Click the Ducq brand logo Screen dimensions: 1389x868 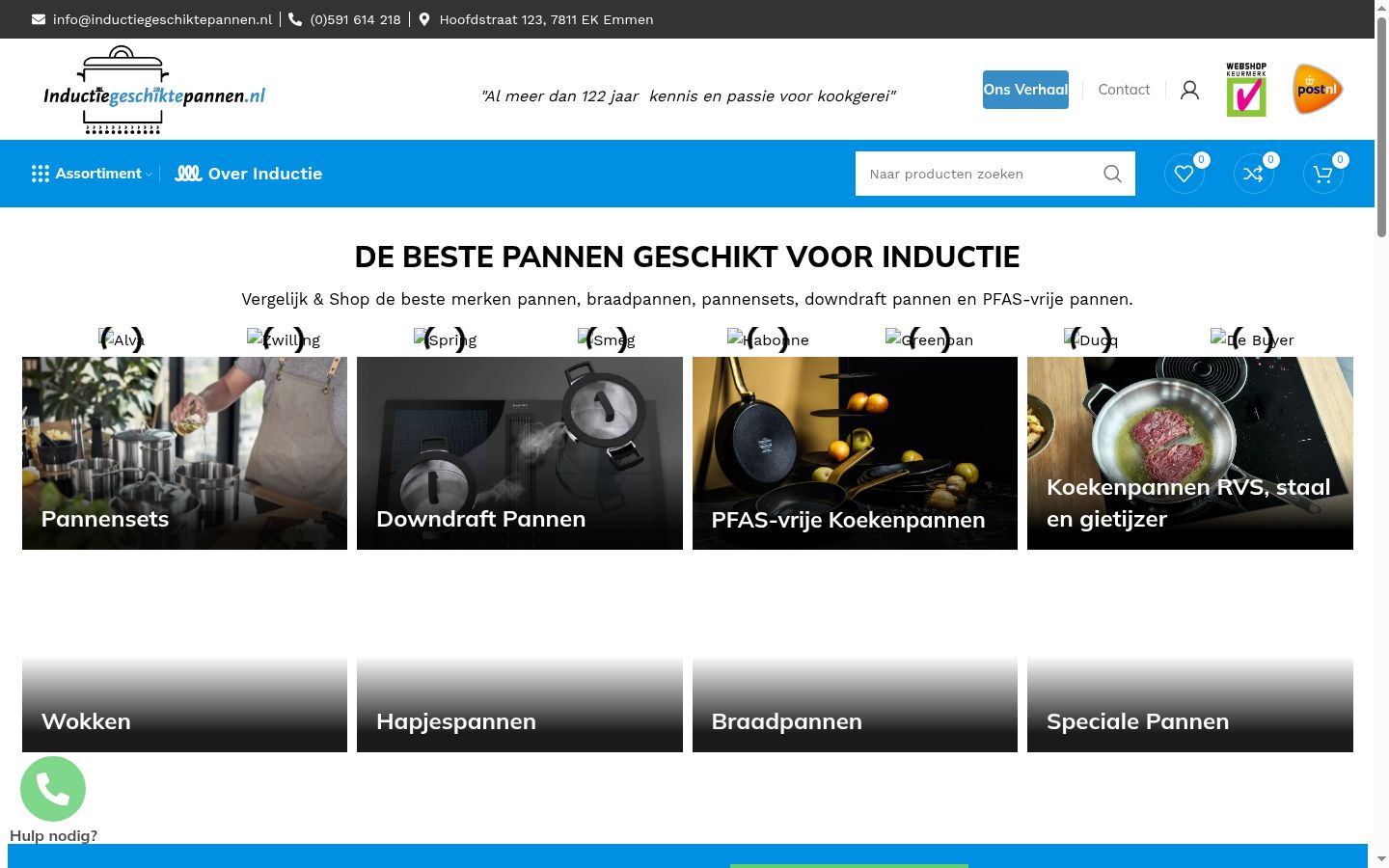click(x=1091, y=339)
